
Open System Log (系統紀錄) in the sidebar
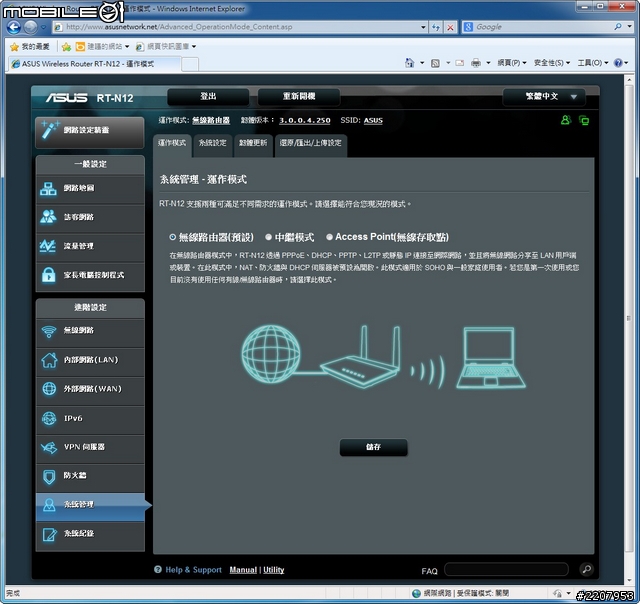[x=90, y=535]
